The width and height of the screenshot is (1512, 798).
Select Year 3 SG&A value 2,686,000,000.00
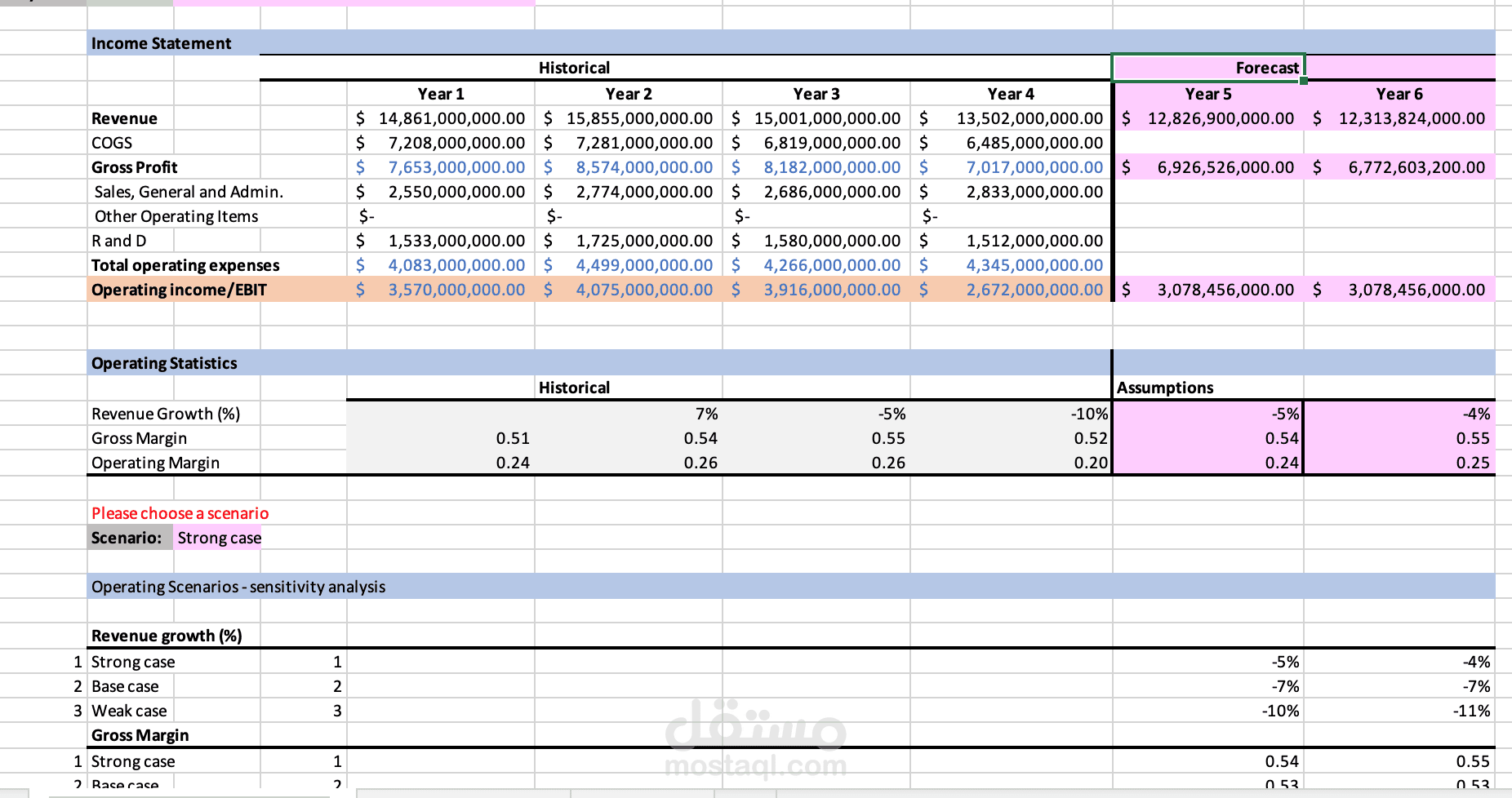click(x=816, y=192)
